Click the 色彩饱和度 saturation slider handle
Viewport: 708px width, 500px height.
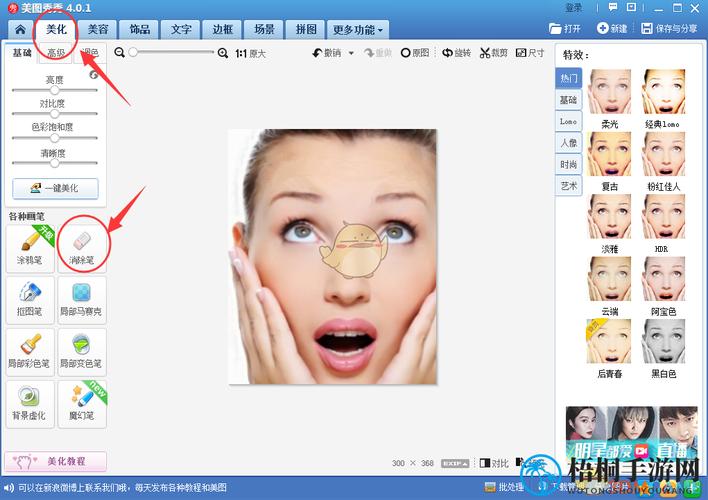pyautogui.click(x=55, y=138)
